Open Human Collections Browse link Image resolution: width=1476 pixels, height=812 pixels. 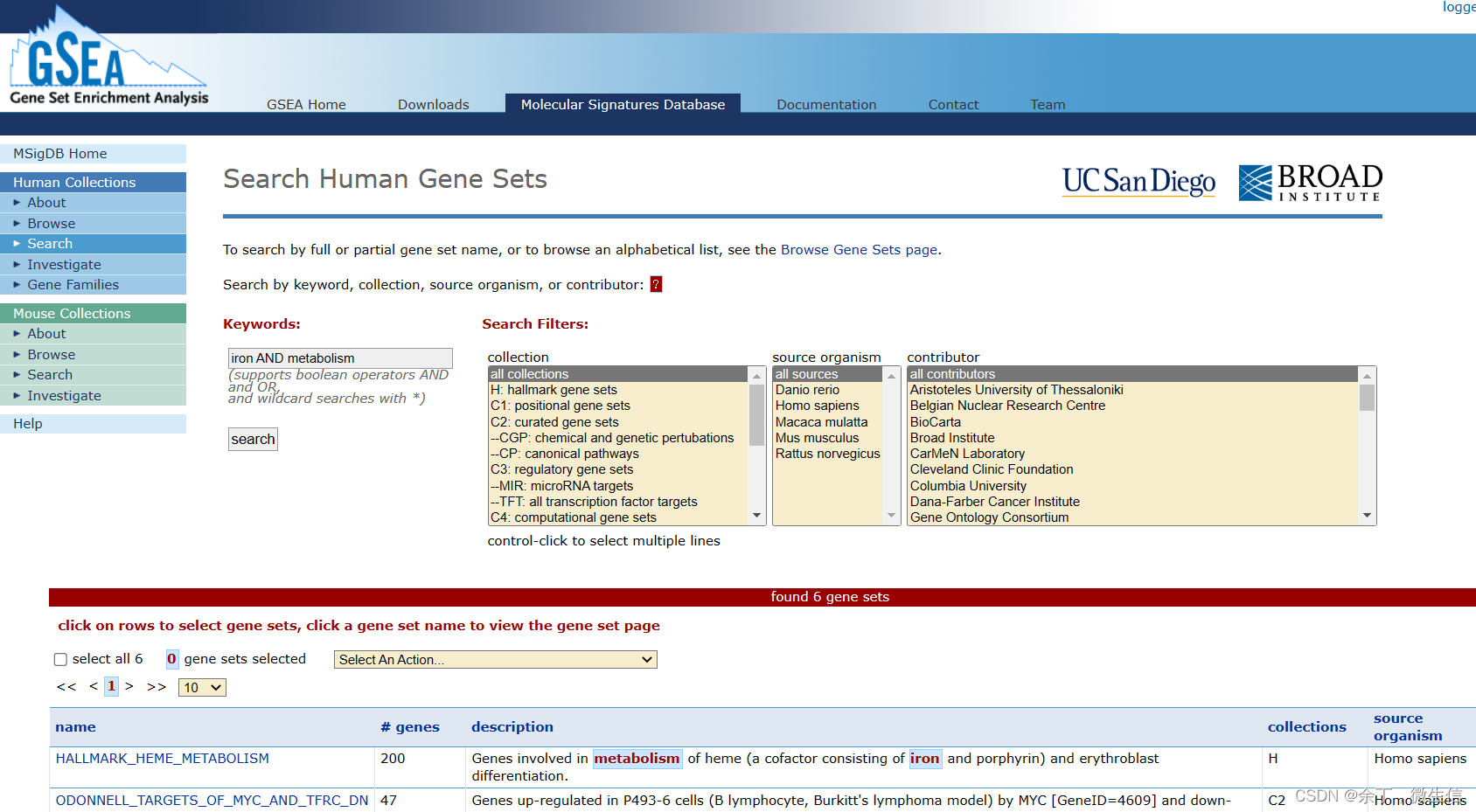(x=93, y=224)
